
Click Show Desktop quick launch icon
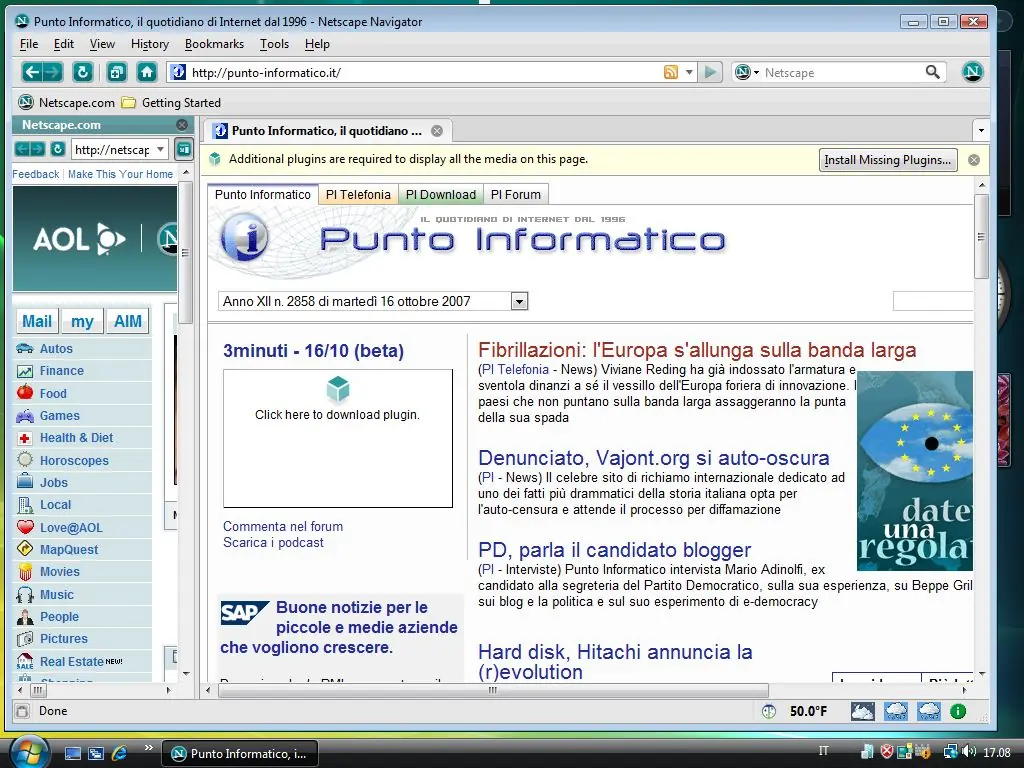tap(72, 753)
